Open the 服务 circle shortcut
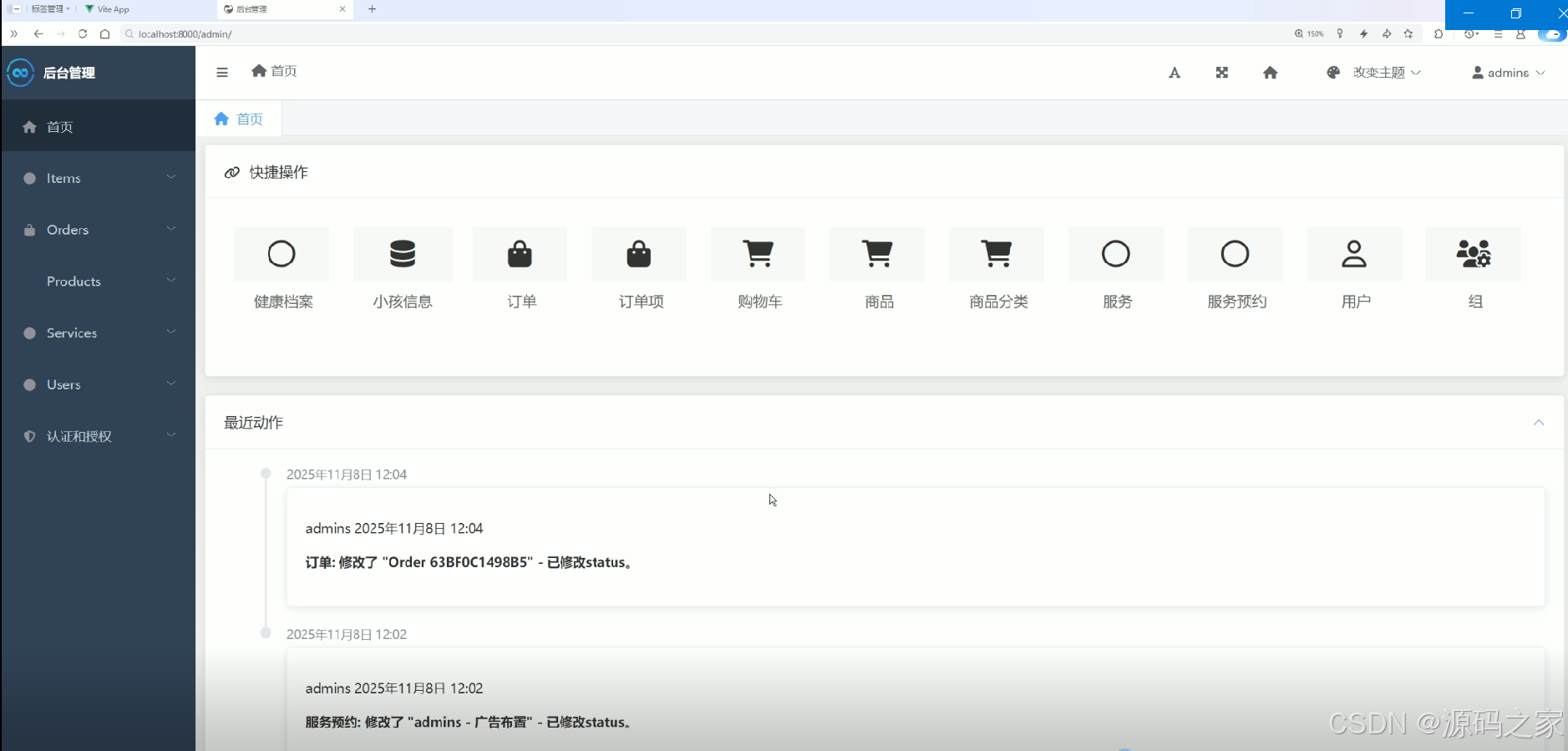Image resolution: width=1568 pixels, height=751 pixels. [x=1116, y=254]
